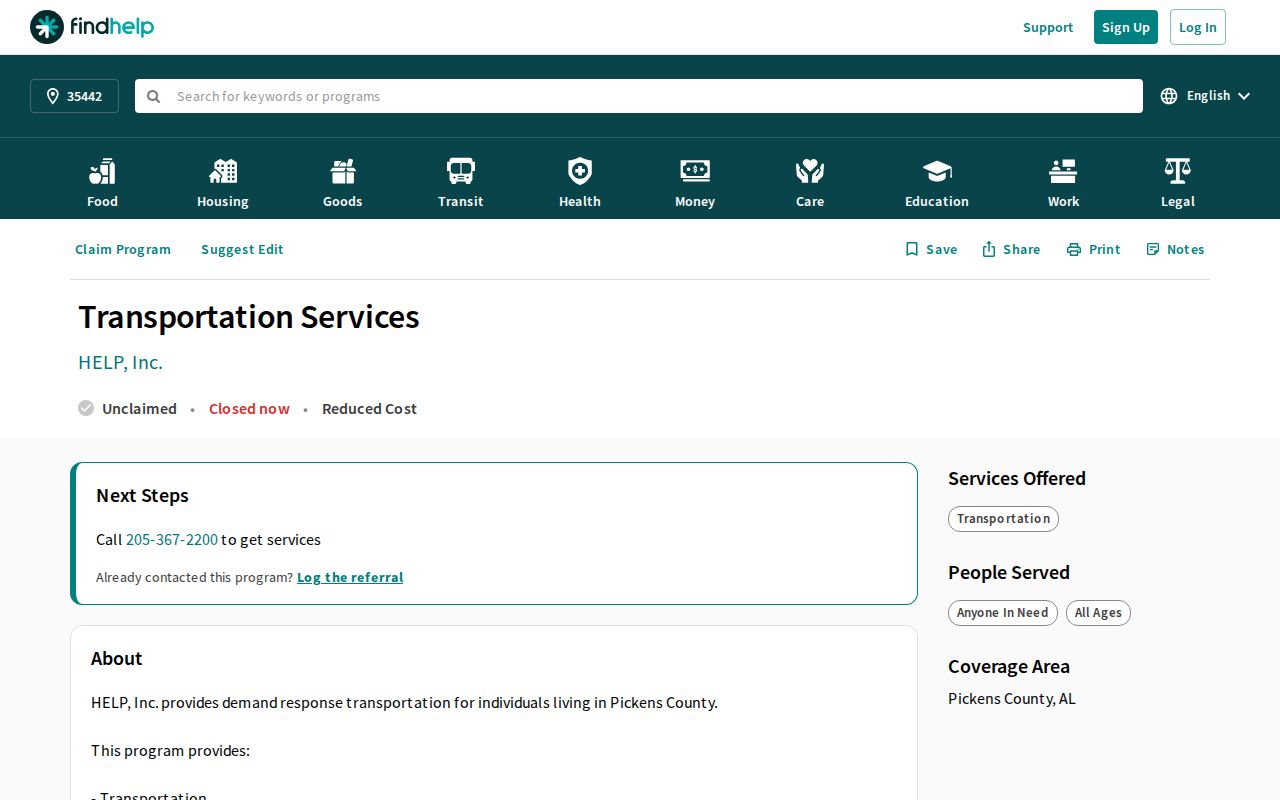Click the Sign Up button
This screenshot has width=1280, height=800.
point(1126,27)
